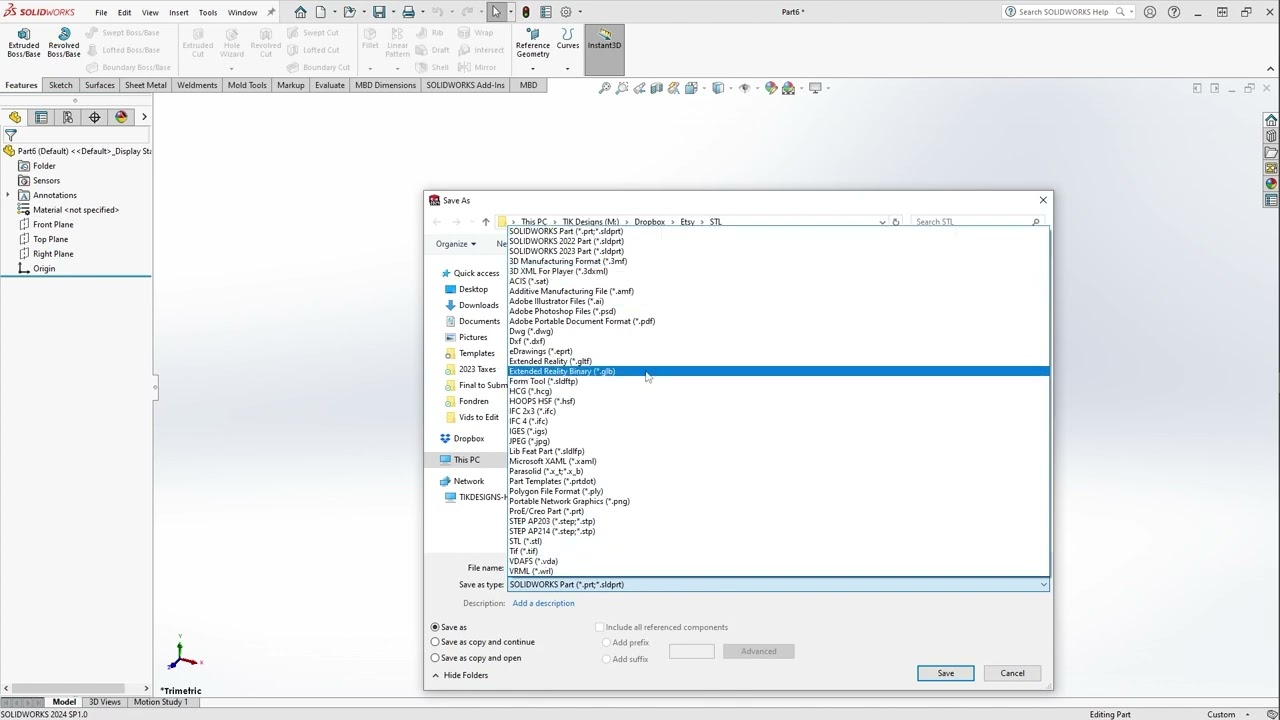Click the Save disk icon
The width and height of the screenshot is (1280, 720).
[379, 12]
